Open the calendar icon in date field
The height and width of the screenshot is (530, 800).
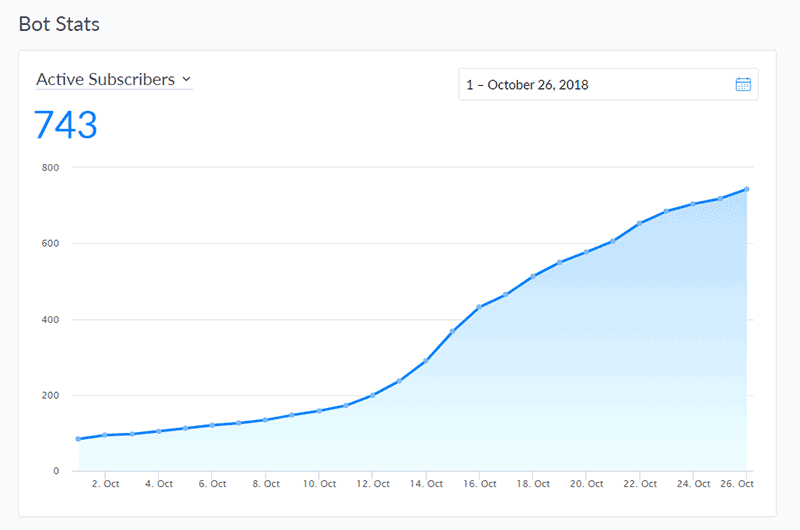[743, 84]
